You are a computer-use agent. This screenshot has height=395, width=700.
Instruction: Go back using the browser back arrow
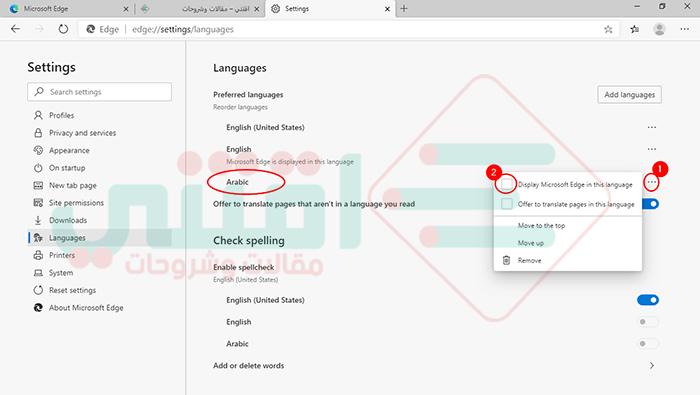coord(16,29)
